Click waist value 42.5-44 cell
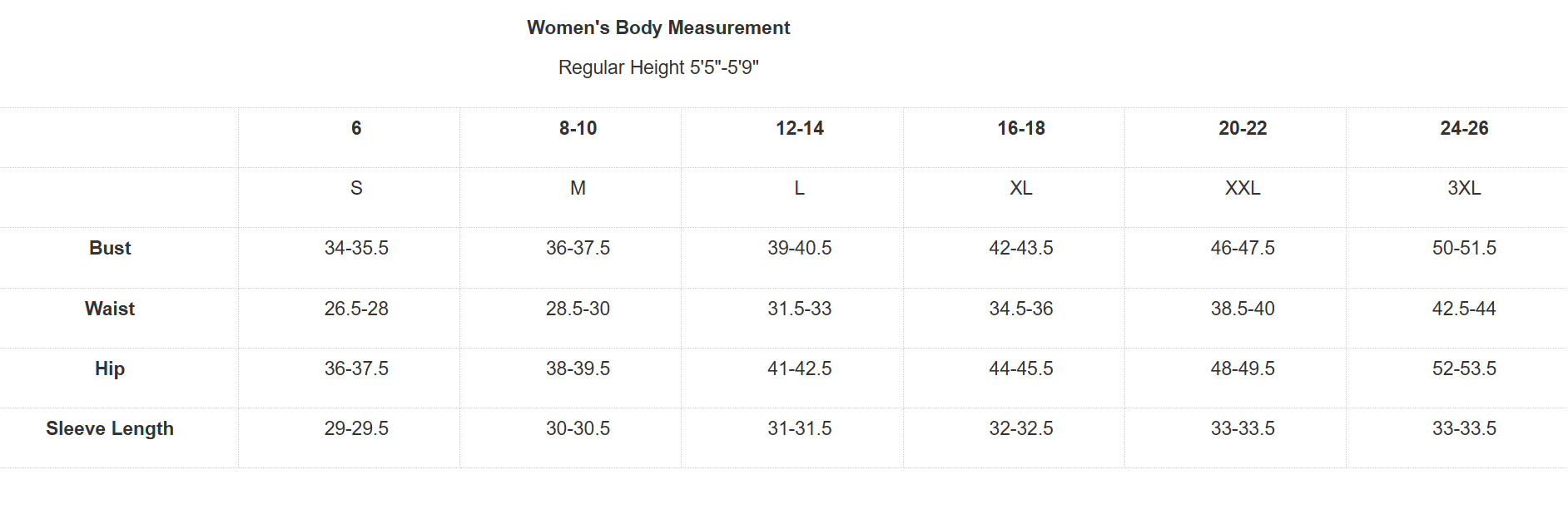1568x529 pixels. point(1464,309)
